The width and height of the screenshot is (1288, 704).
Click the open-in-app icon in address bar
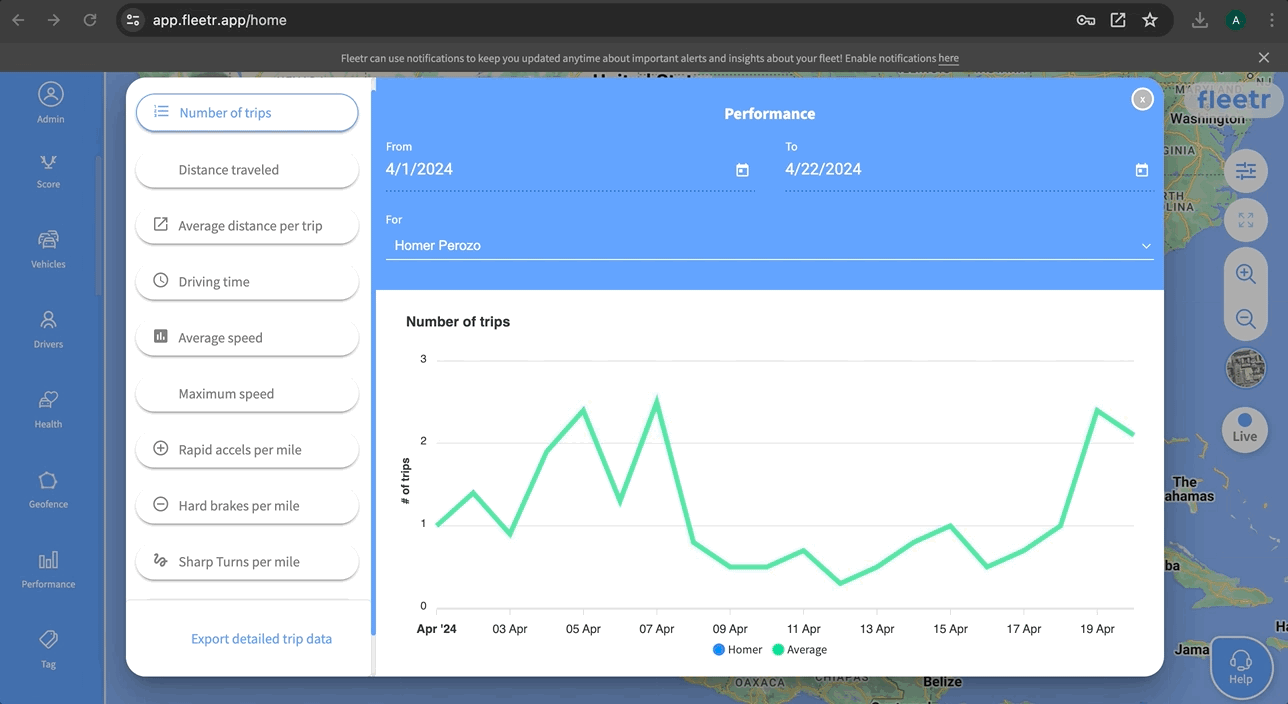[1118, 20]
